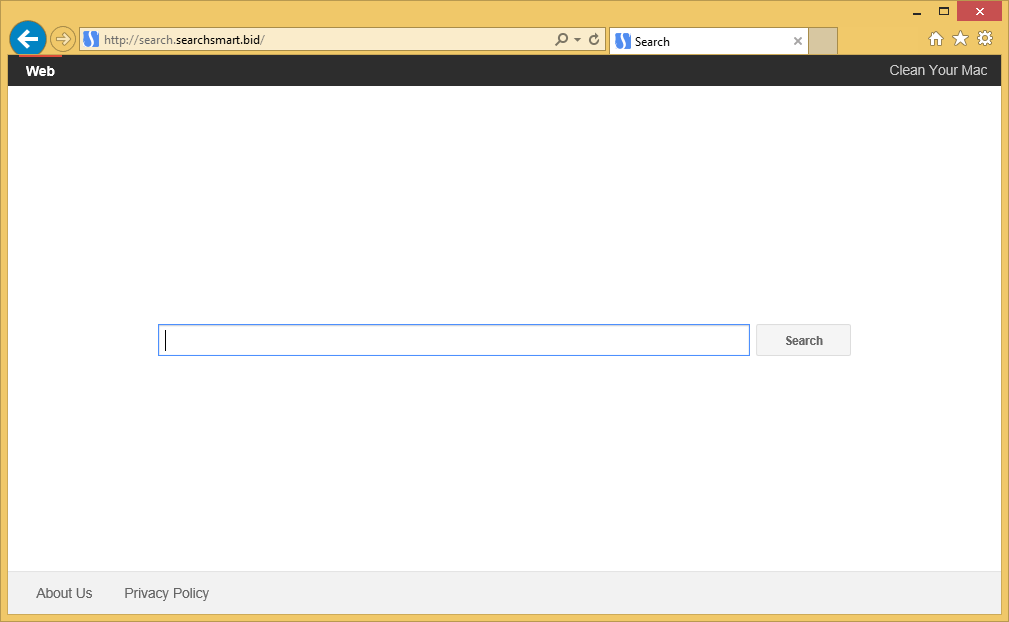Click the 'Clean Your Mac' link
This screenshot has width=1009, height=622.
[x=938, y=70]
